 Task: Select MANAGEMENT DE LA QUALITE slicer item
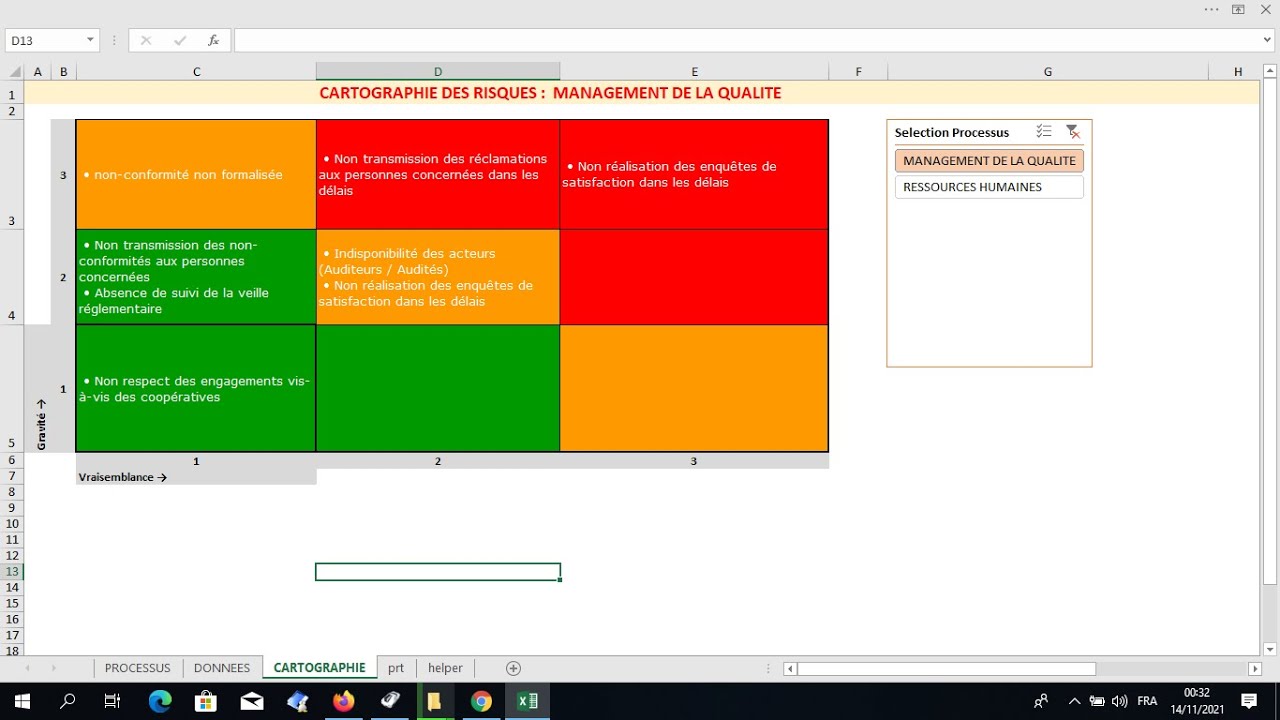point(989,160)
